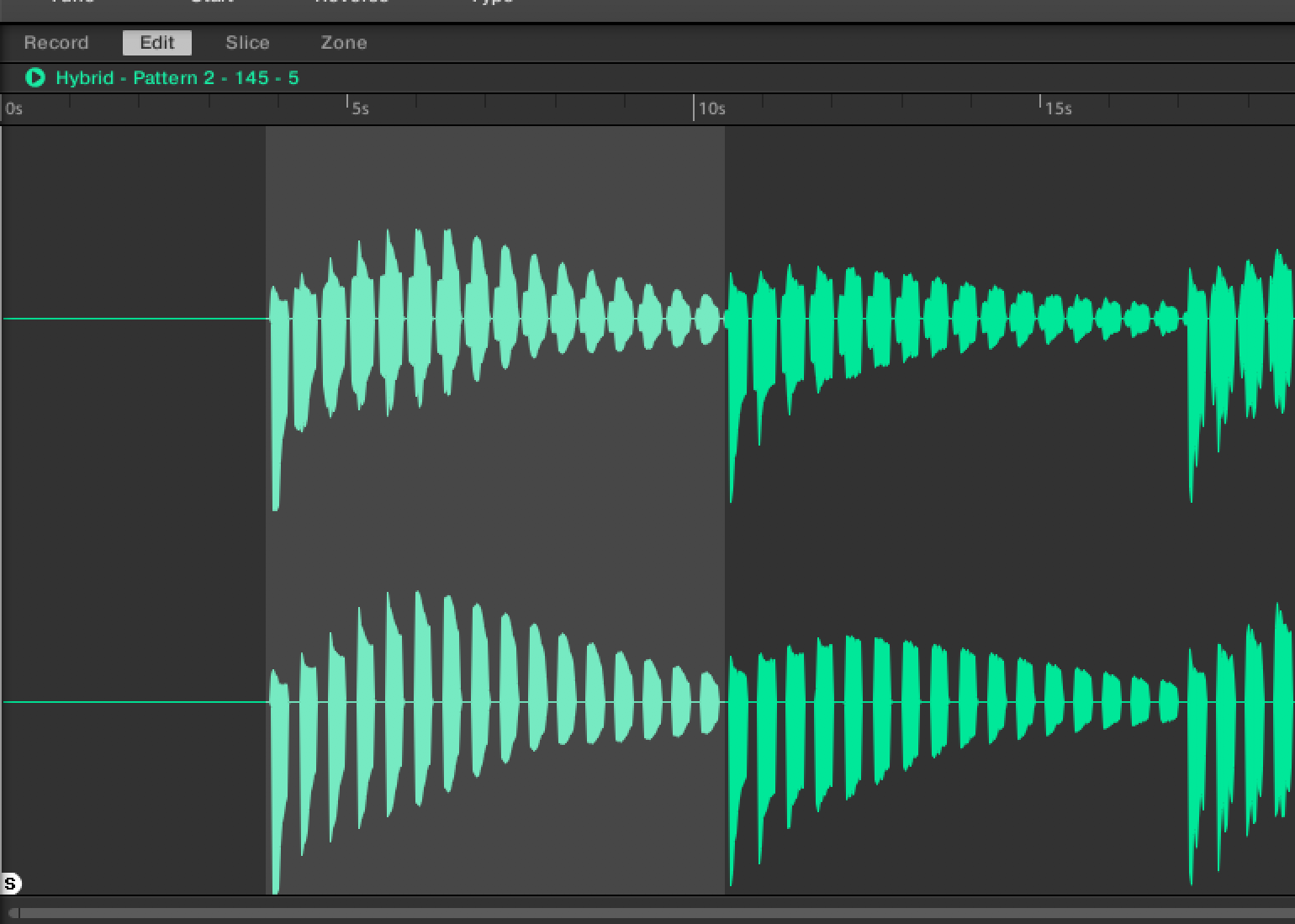Select the S start marker
This screenshot has width=1295, height=924.
[x=10, y=883]
